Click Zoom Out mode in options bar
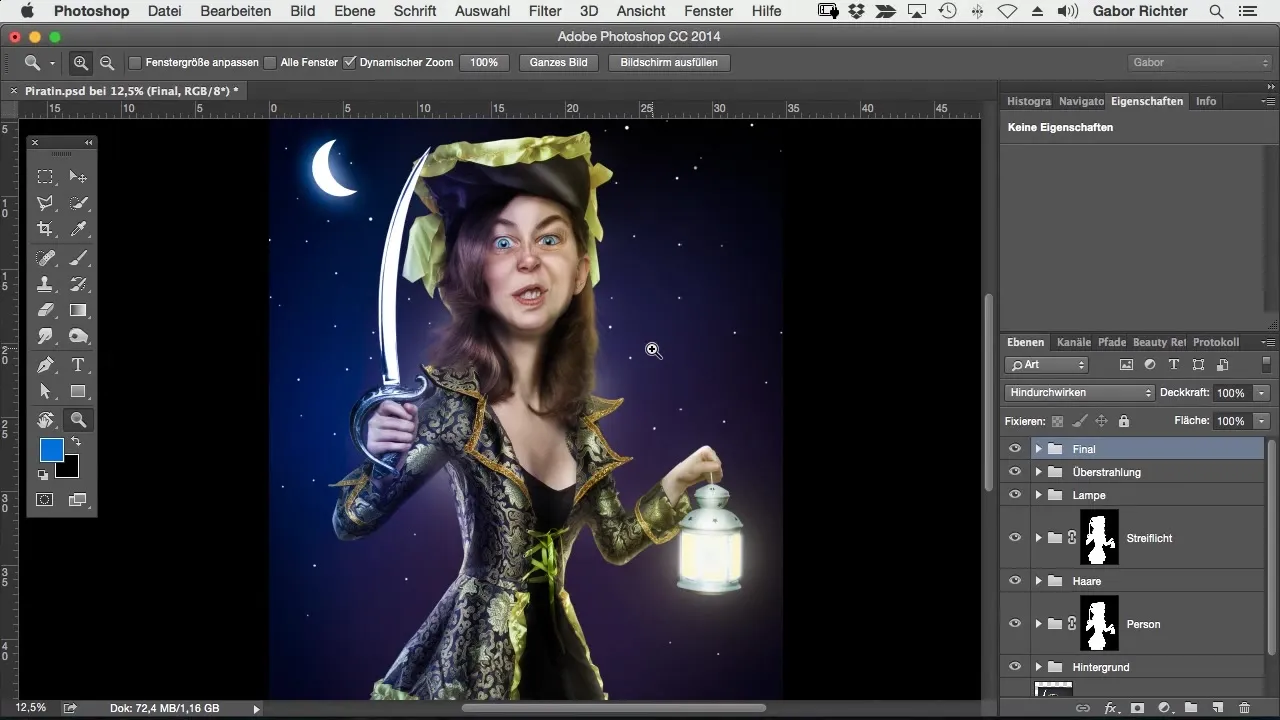This screenshot has height=720, width=1280. [x=106, y=62]
